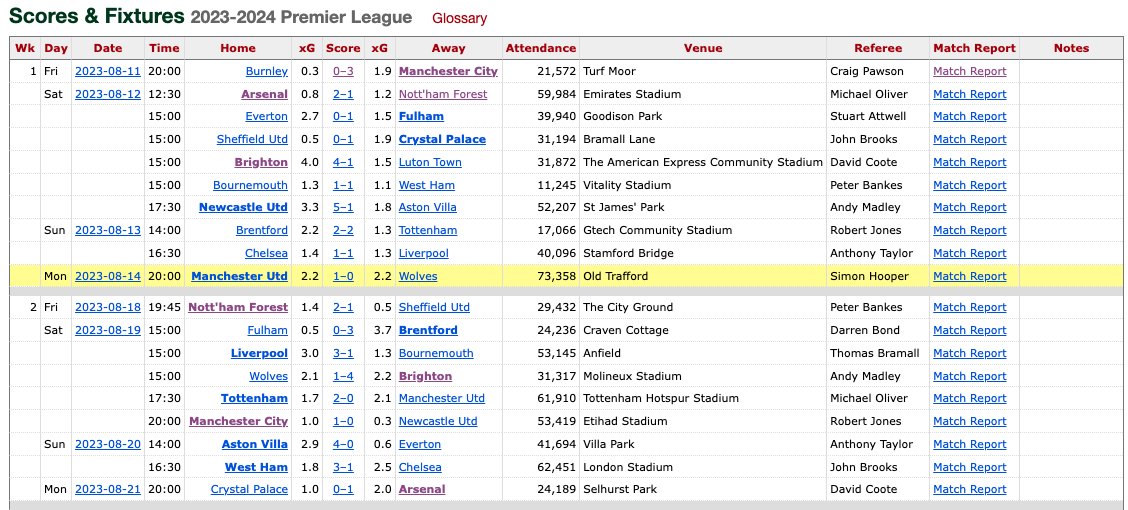Open Manchester Utd away link at Tottenham
Viewport: 1128px width, 510px height.
point(442,399)
